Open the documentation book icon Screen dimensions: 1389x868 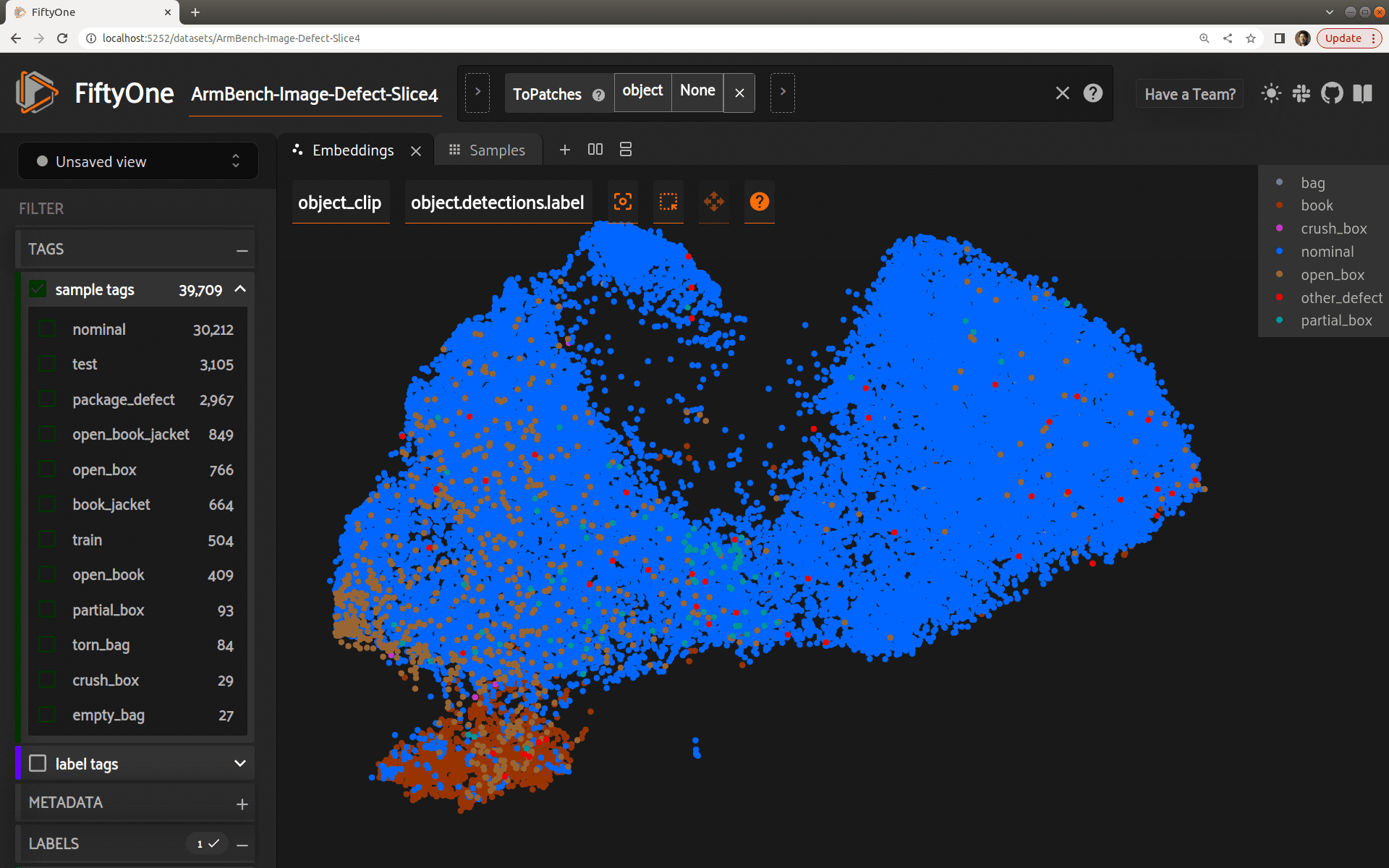(1363, 93)
